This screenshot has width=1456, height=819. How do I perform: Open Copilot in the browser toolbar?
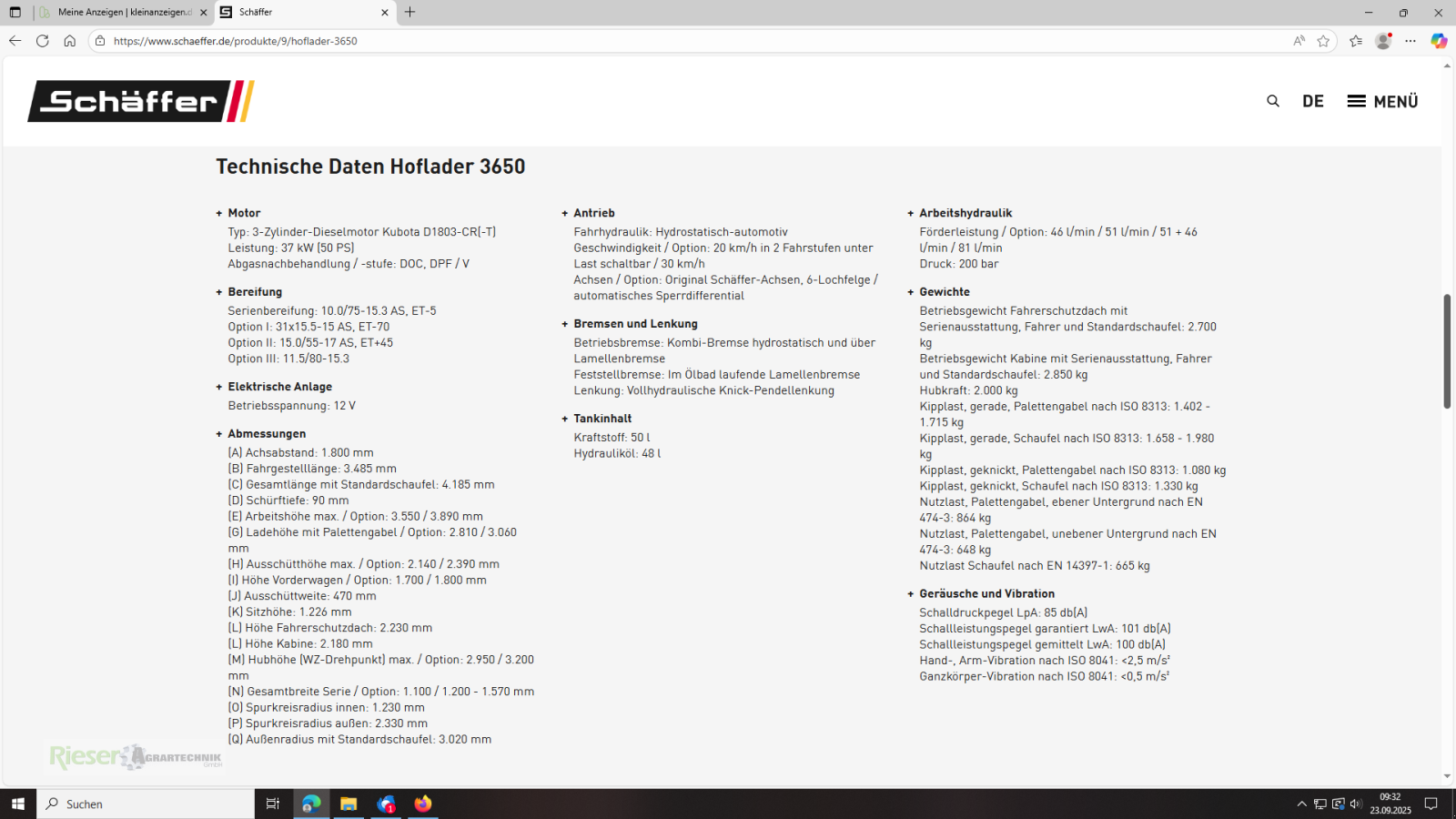pos(1438,41)
